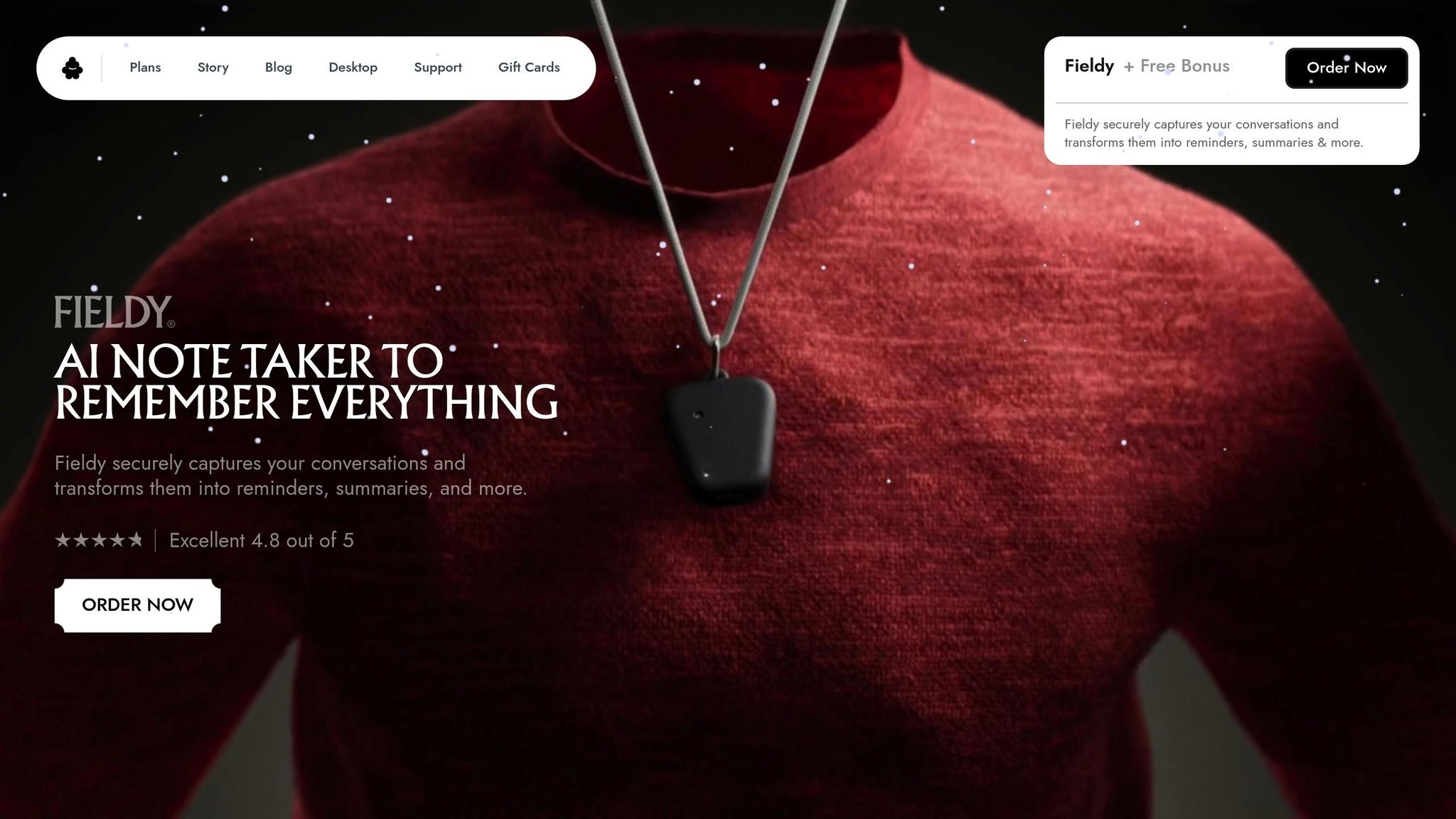
Task: Open the Blog link
Action: 278,68
